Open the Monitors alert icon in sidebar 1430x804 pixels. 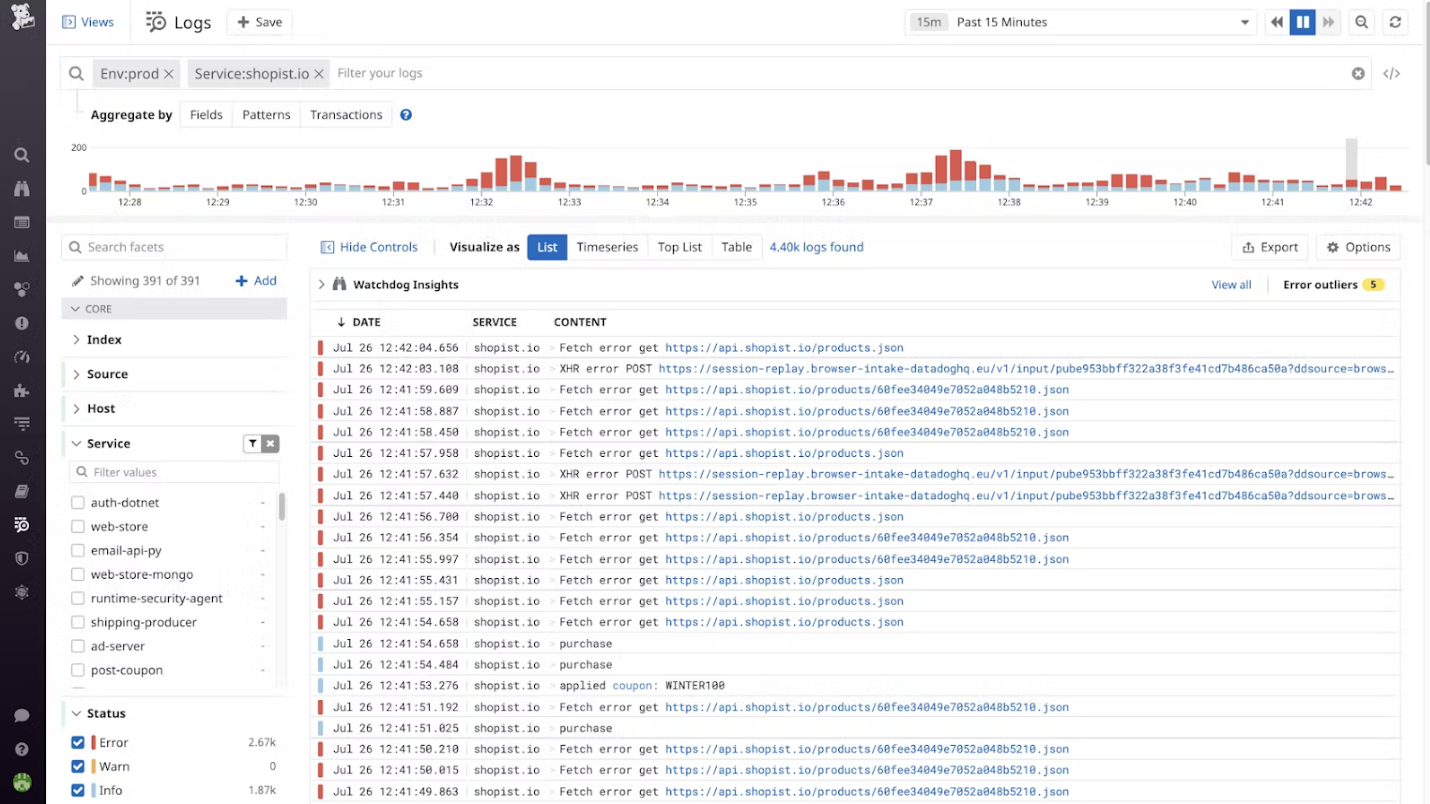[x=21, y=322]
